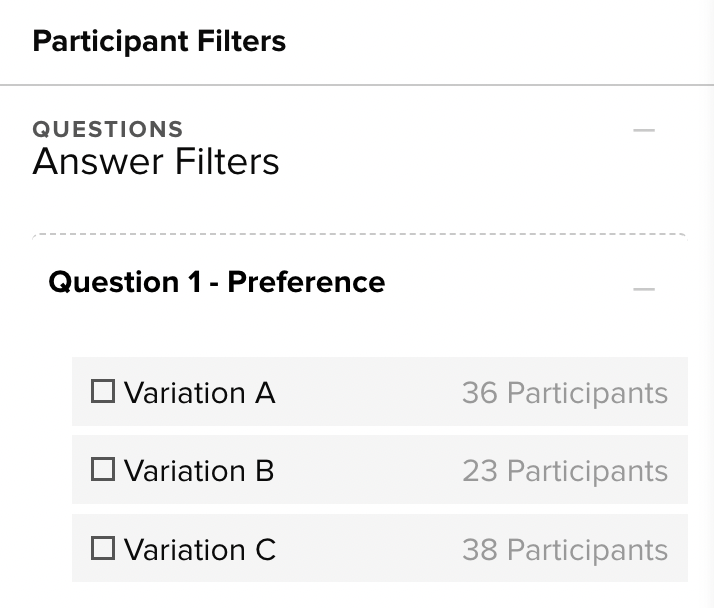
Task: Click the Question 1 - Preference heading
Action: (216, 282)
